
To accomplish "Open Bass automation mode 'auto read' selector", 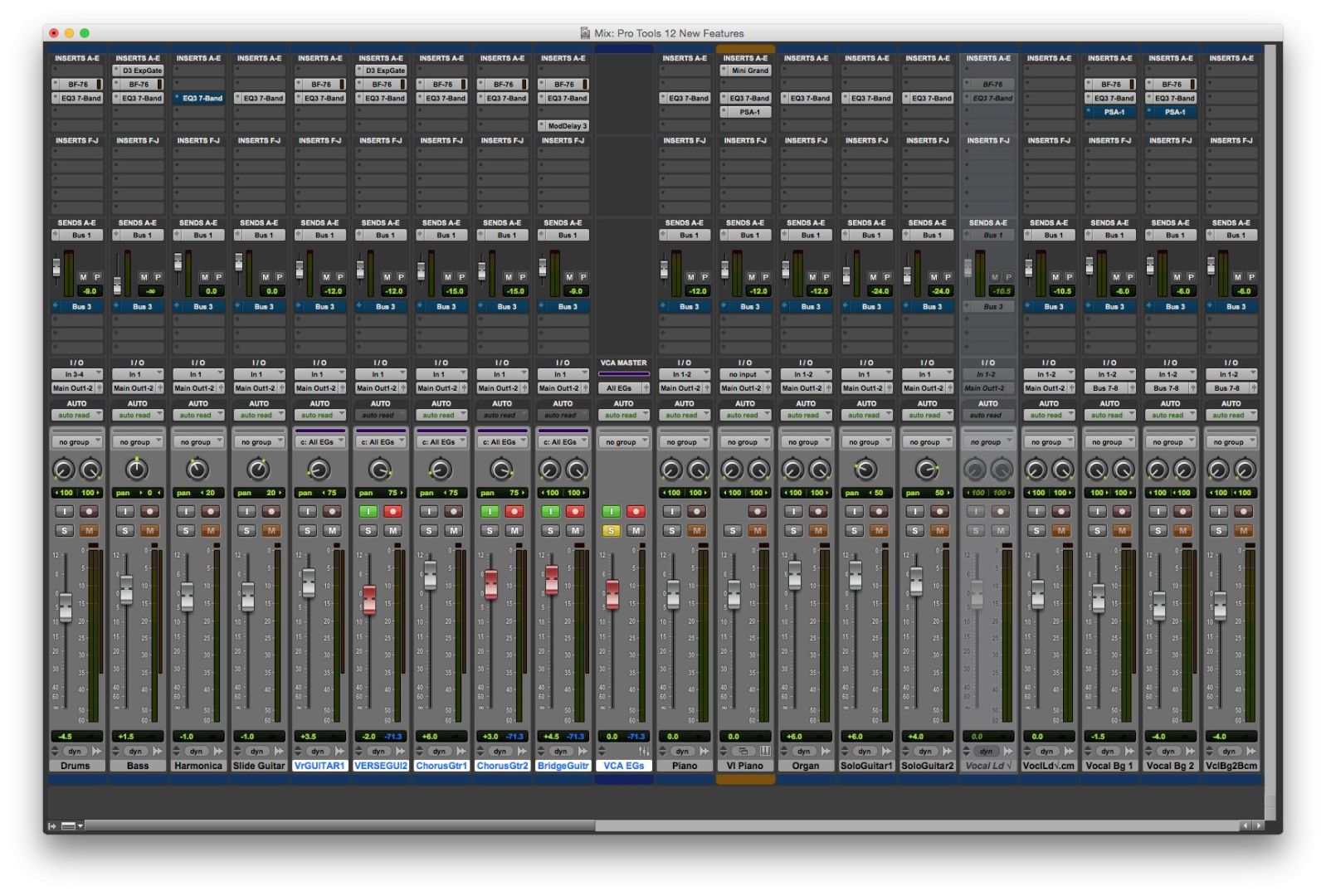I will [137, 415].
